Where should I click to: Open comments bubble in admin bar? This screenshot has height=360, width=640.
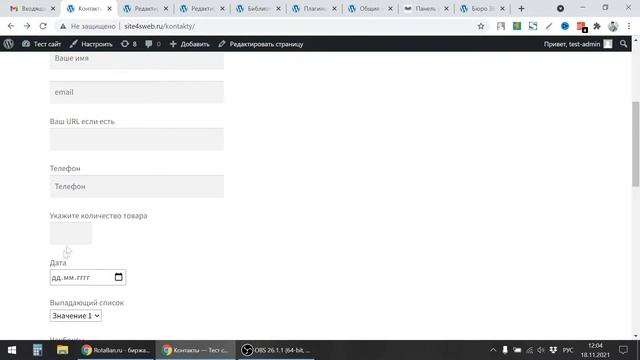153,44
